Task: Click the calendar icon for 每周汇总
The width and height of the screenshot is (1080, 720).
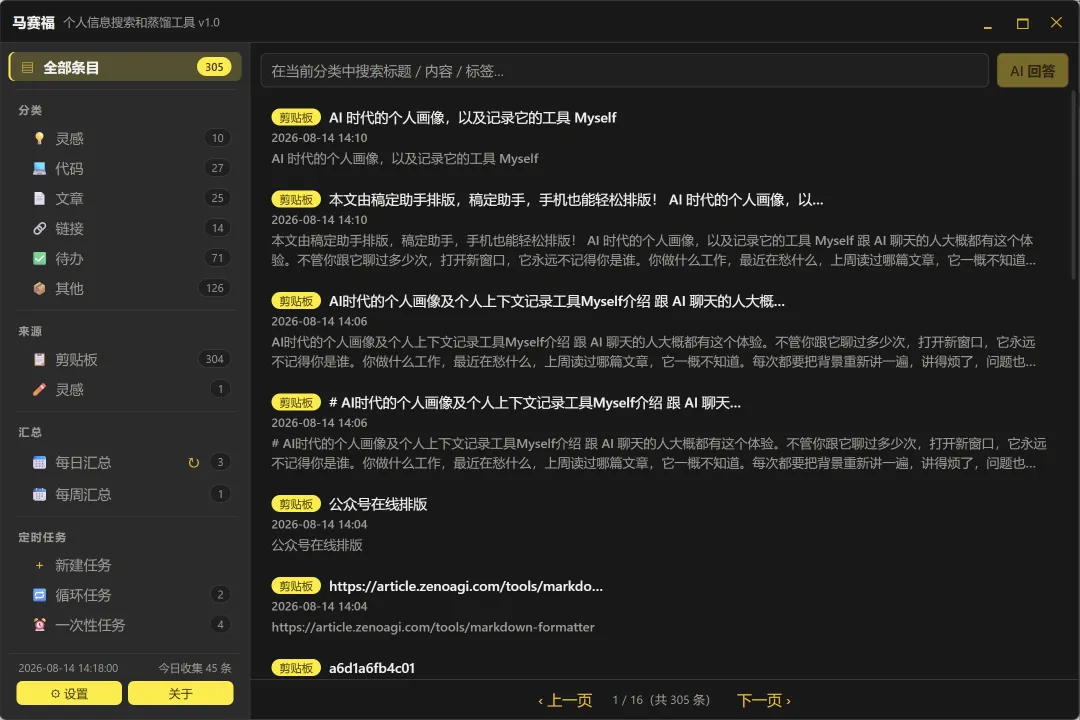Action: [x=39, y=494]
